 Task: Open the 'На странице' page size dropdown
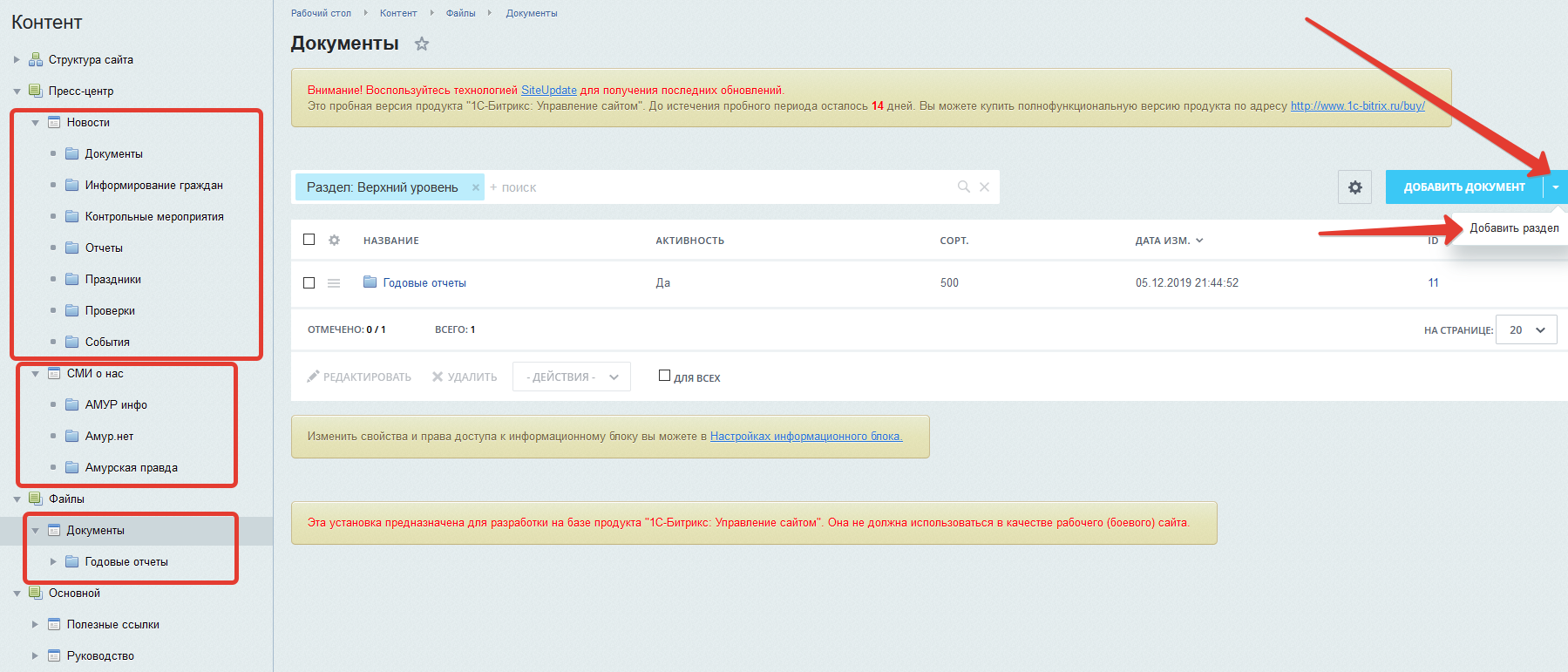pos(1525,330)
